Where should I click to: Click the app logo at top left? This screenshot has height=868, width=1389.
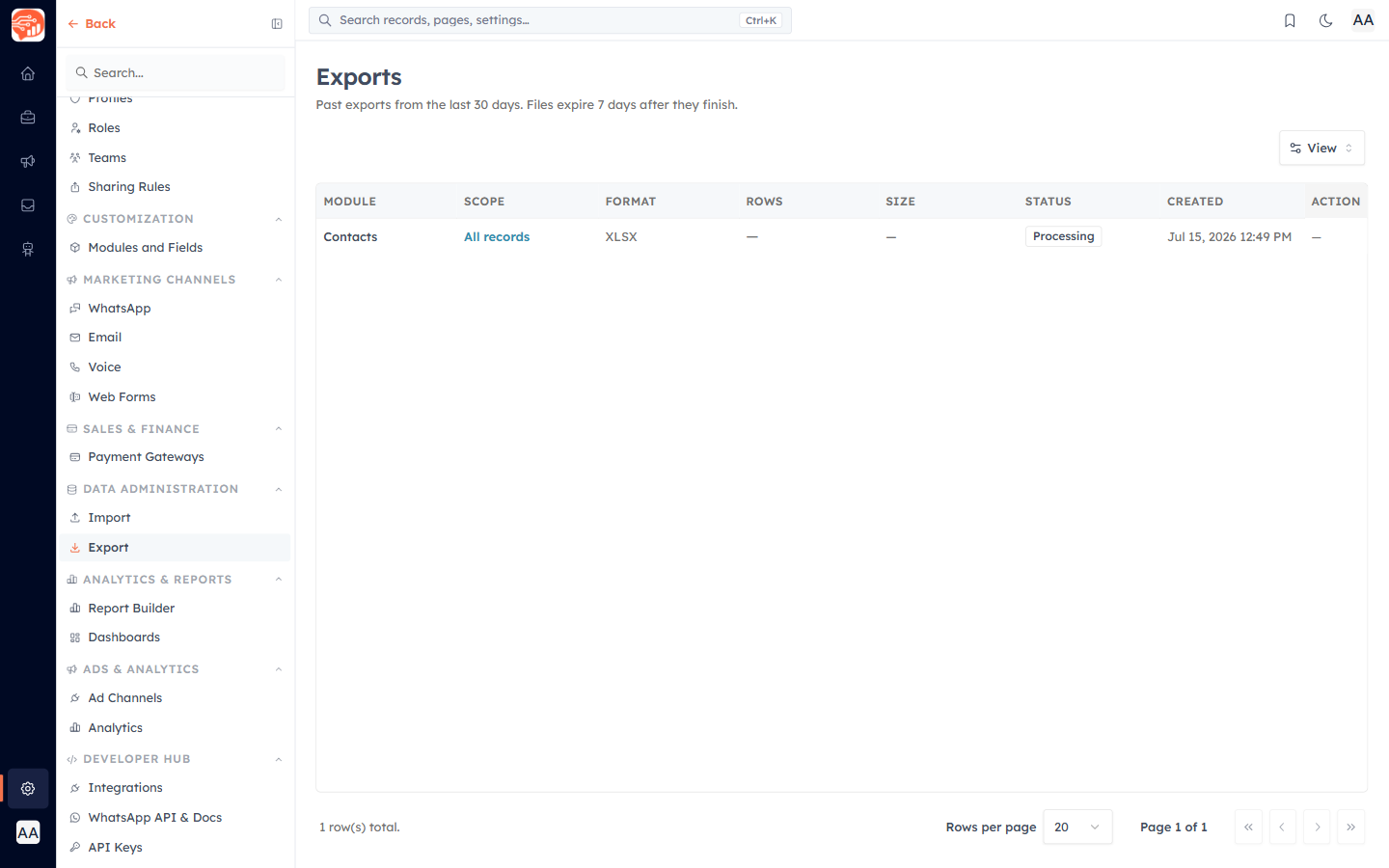[x=28, y=25]
